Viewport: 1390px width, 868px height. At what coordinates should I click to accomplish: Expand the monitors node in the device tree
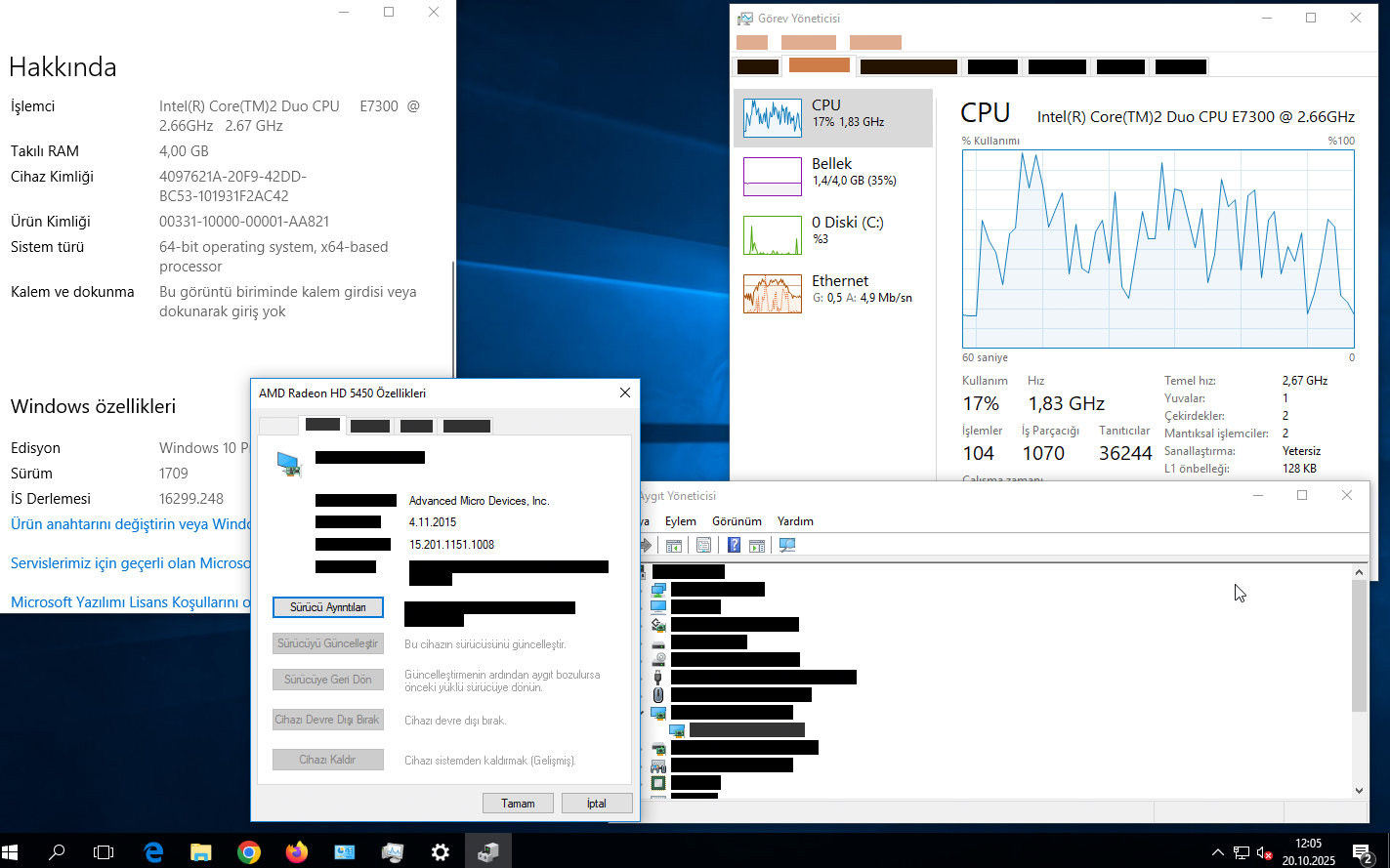click(643, 606)
